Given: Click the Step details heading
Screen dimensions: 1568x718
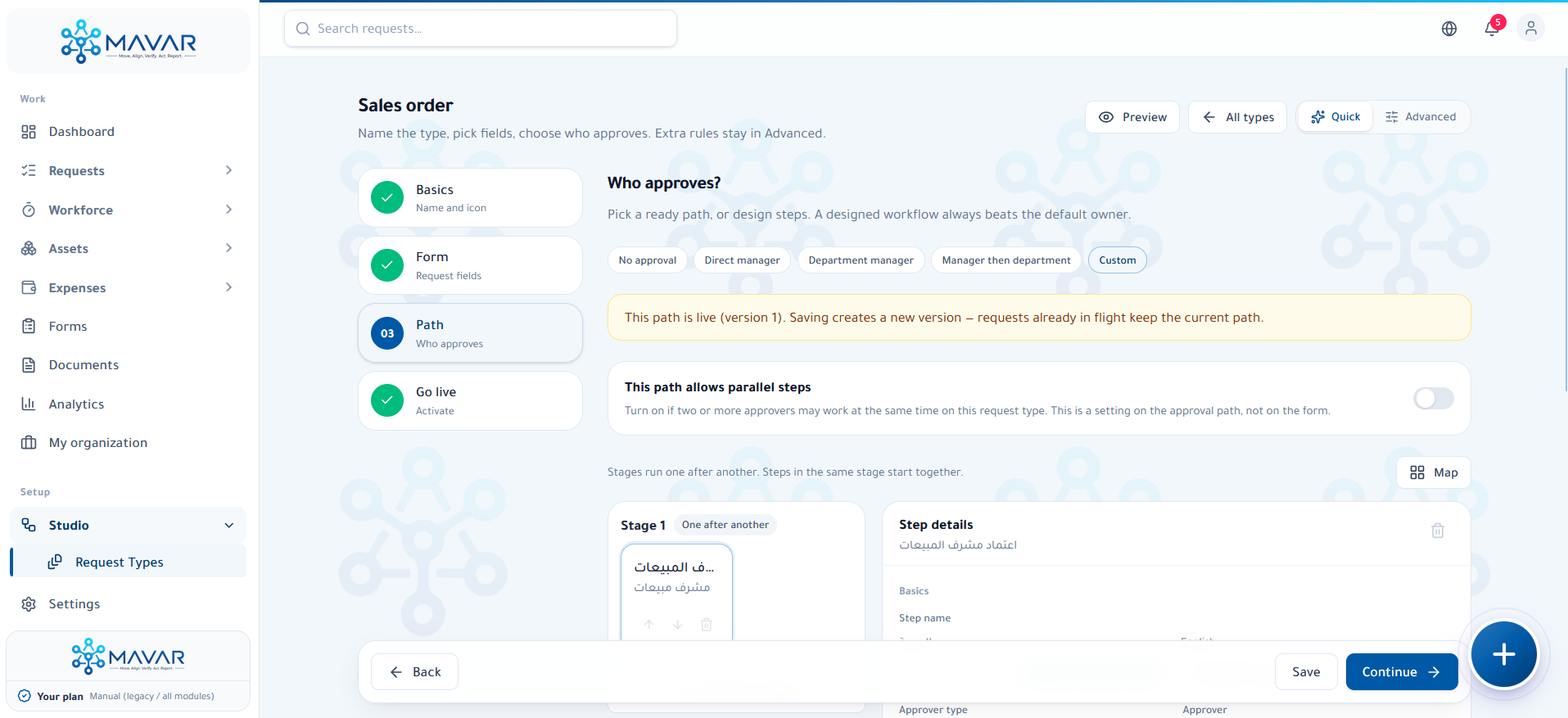Looking at the screenshot, I should click(x=936, y=525).
